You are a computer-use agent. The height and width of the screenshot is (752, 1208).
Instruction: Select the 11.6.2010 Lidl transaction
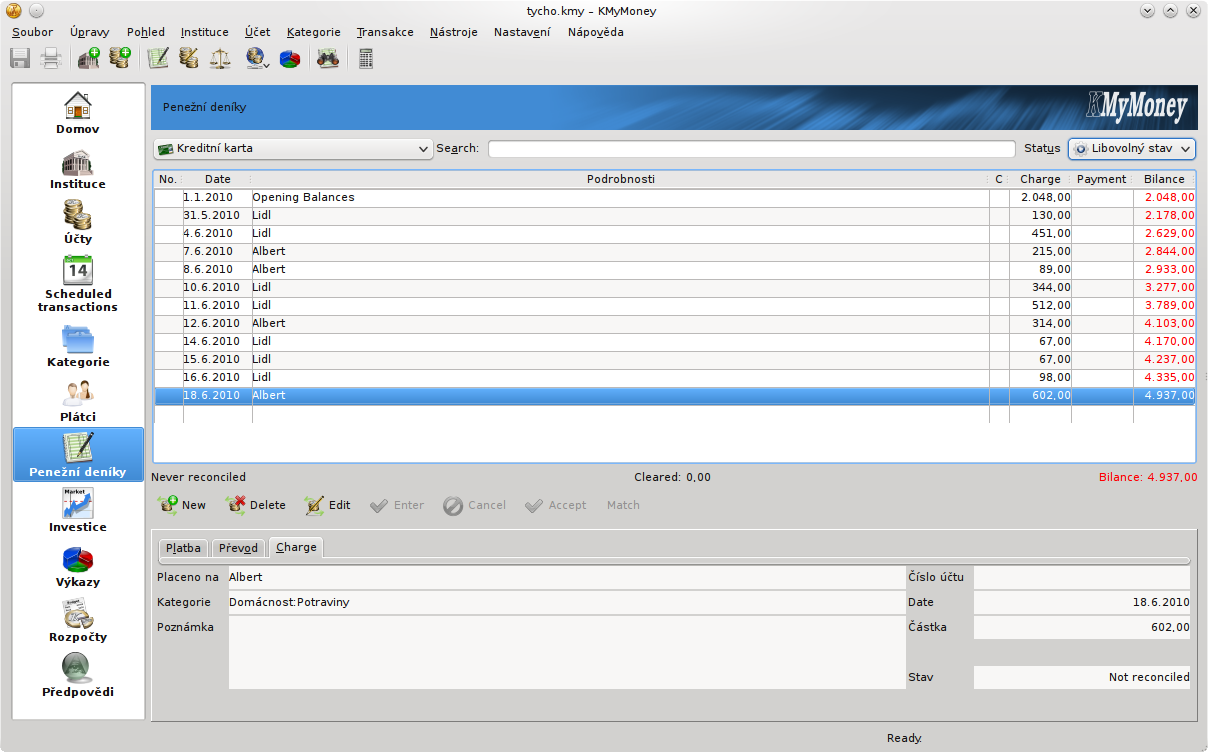[674, 306]
